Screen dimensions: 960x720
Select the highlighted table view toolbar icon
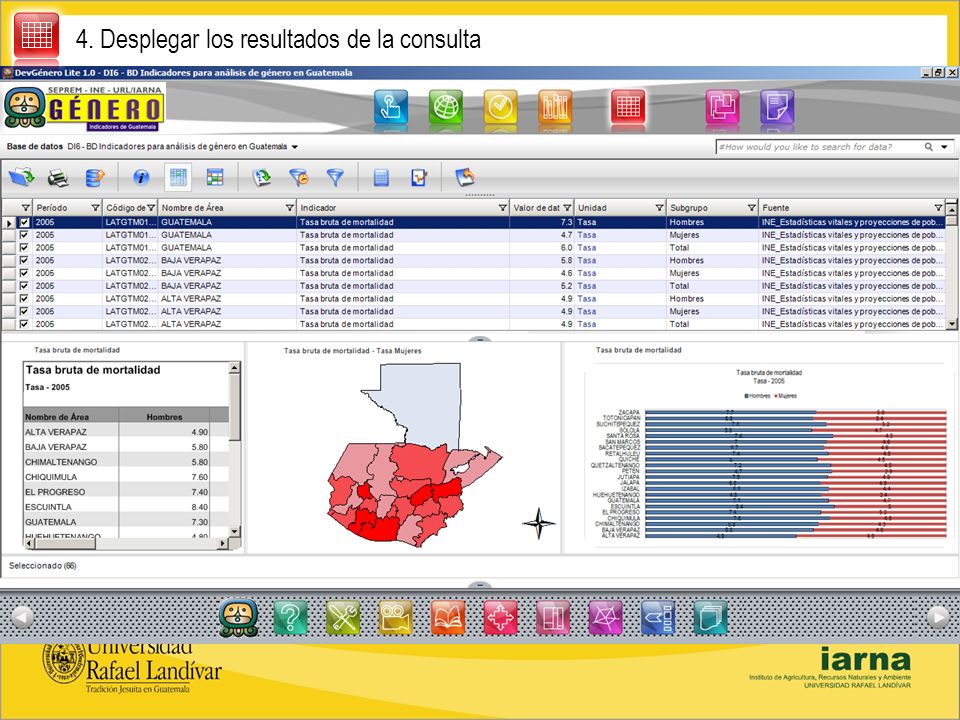178,178
